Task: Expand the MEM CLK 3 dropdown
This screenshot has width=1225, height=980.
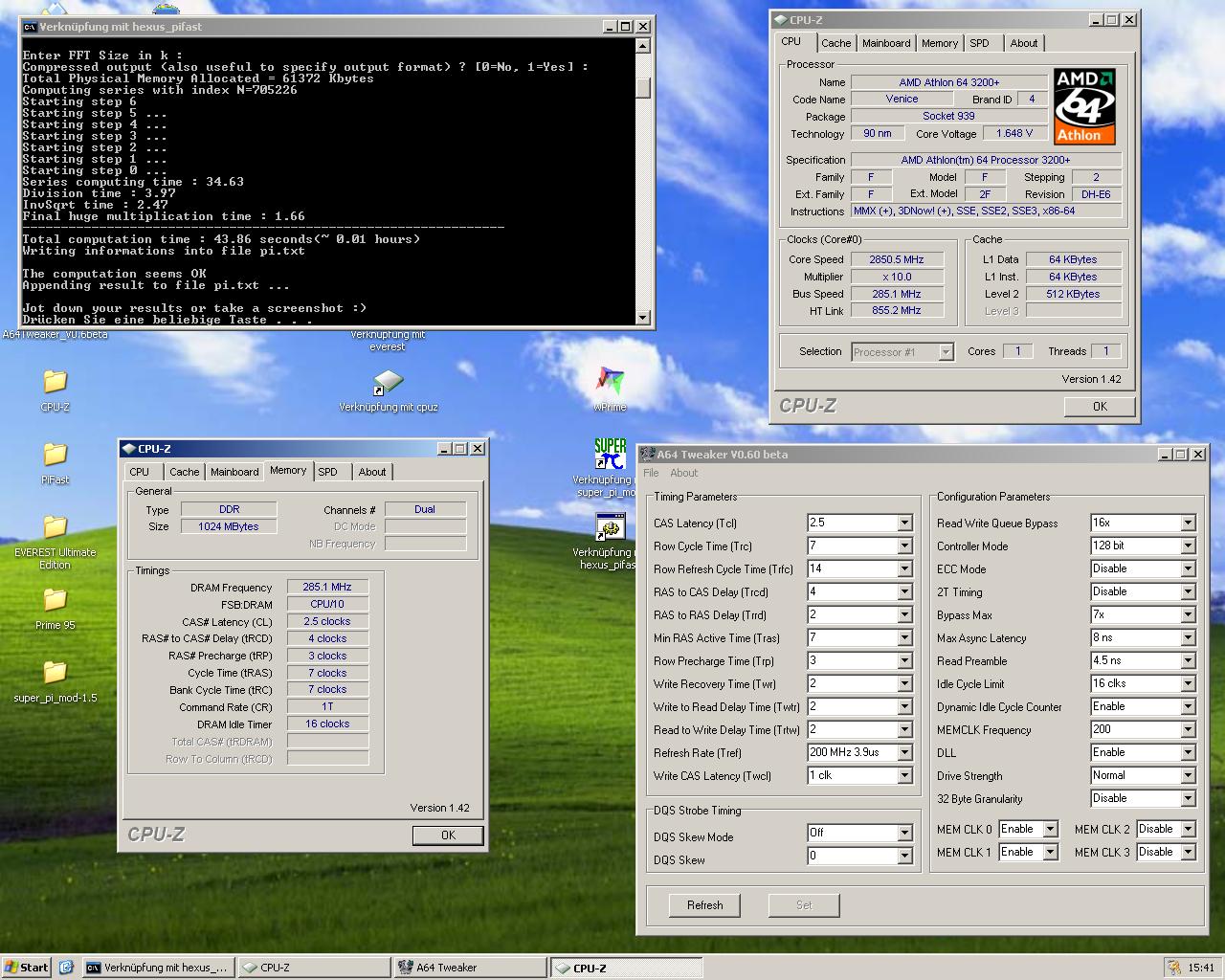Action: pos(1188,853)
